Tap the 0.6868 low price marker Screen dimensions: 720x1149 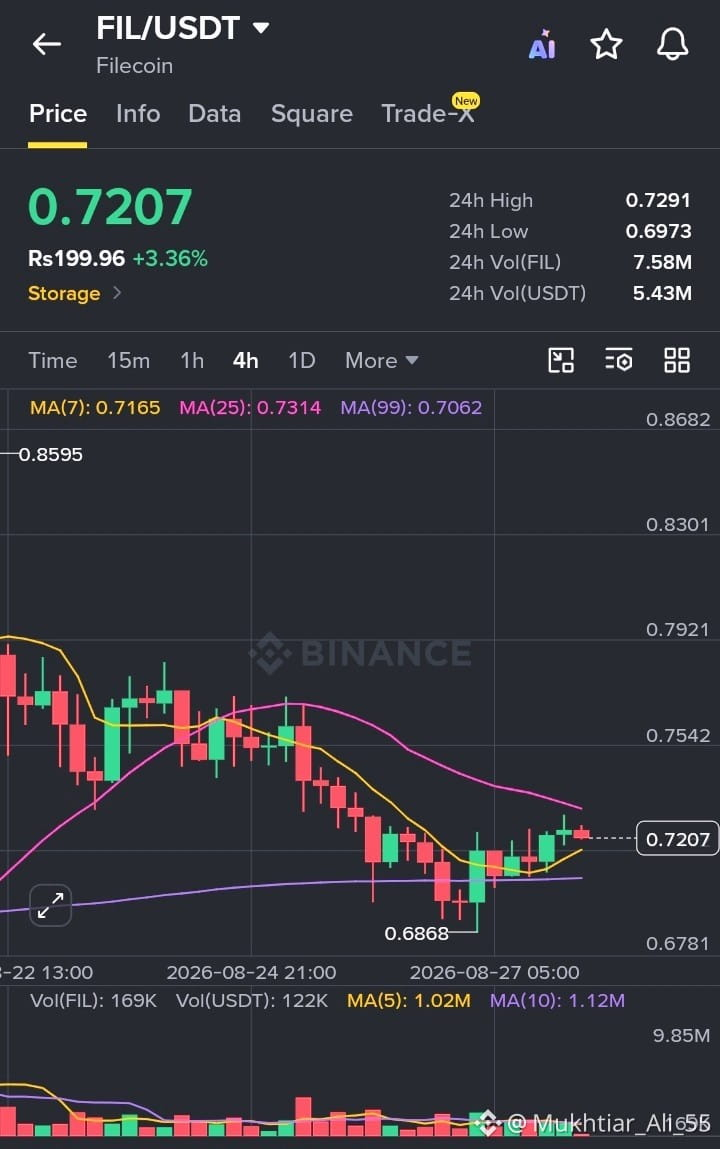416,934
